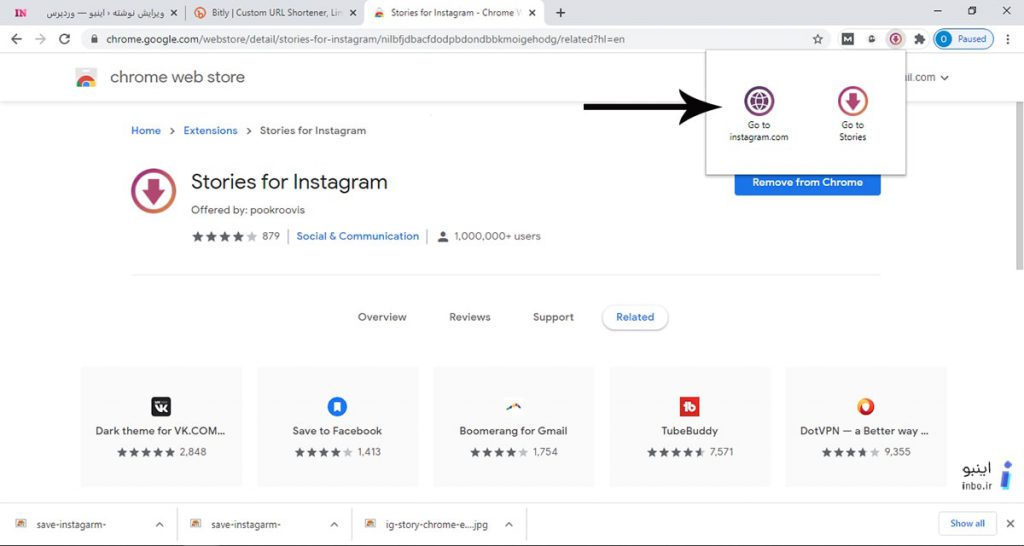Open the Support tab
The image size is (1024, 546).
tap(553, 317)
